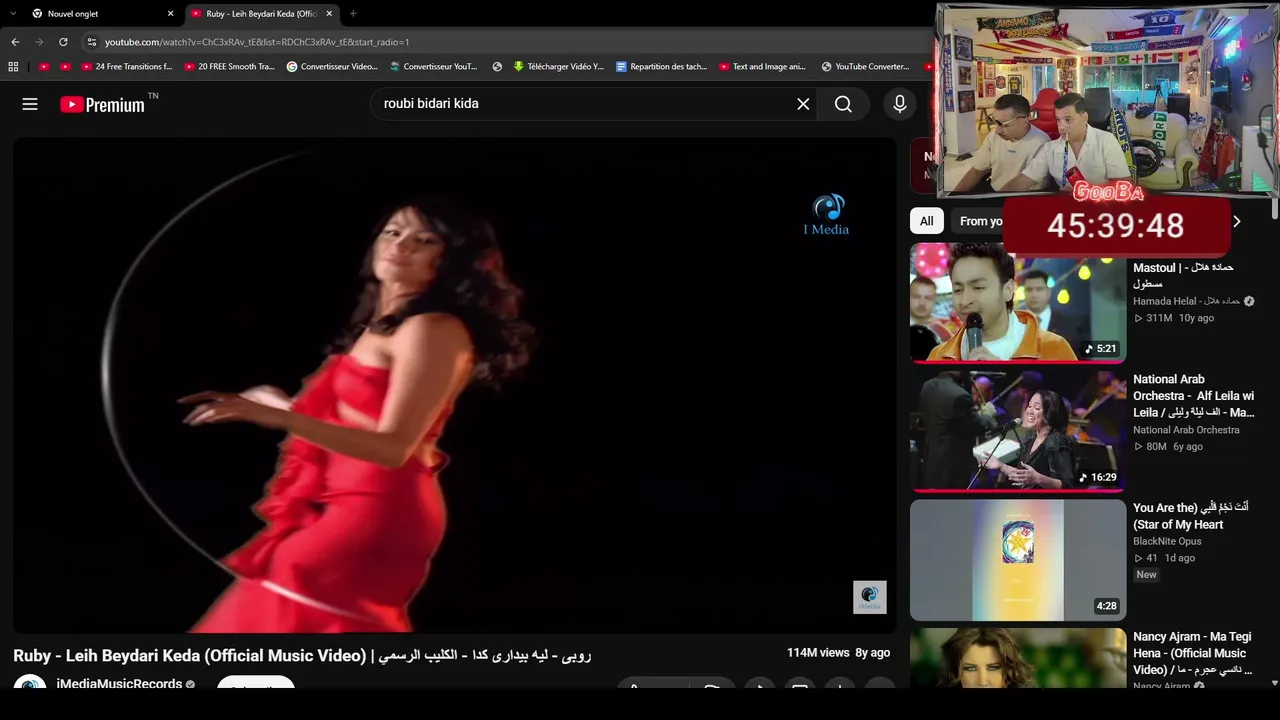The width and height of the screenshot is (1280, 720).
Task: Open the Alf Leila wi Leila thumbnail
Action: point(1018,431)
